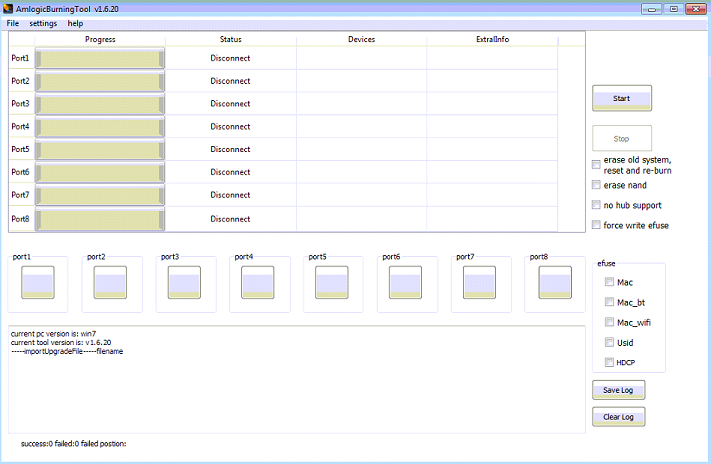Click the Port4 progress bar
The height and width of the screenshot is (464, 711).
pos(100,127)
